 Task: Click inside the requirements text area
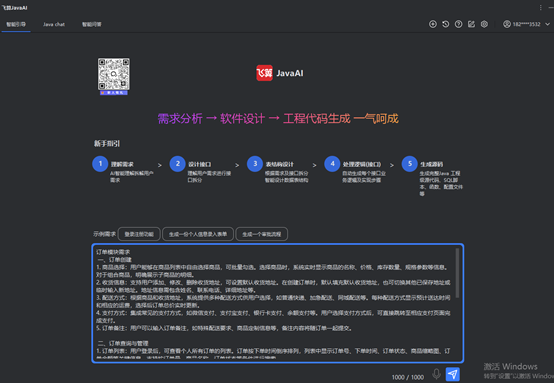pos(278,303)
